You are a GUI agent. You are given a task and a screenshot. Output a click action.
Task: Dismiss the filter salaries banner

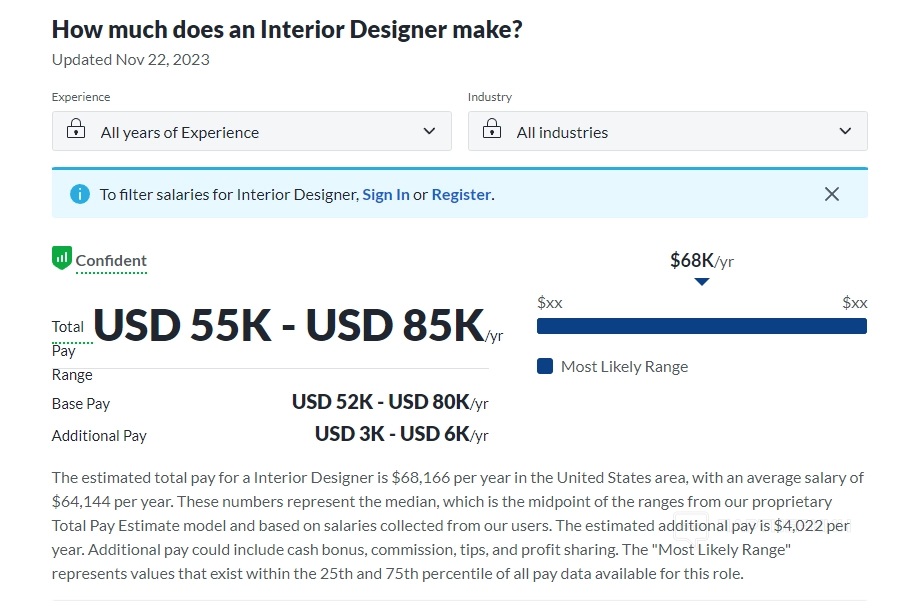click(x=832, y=194)
